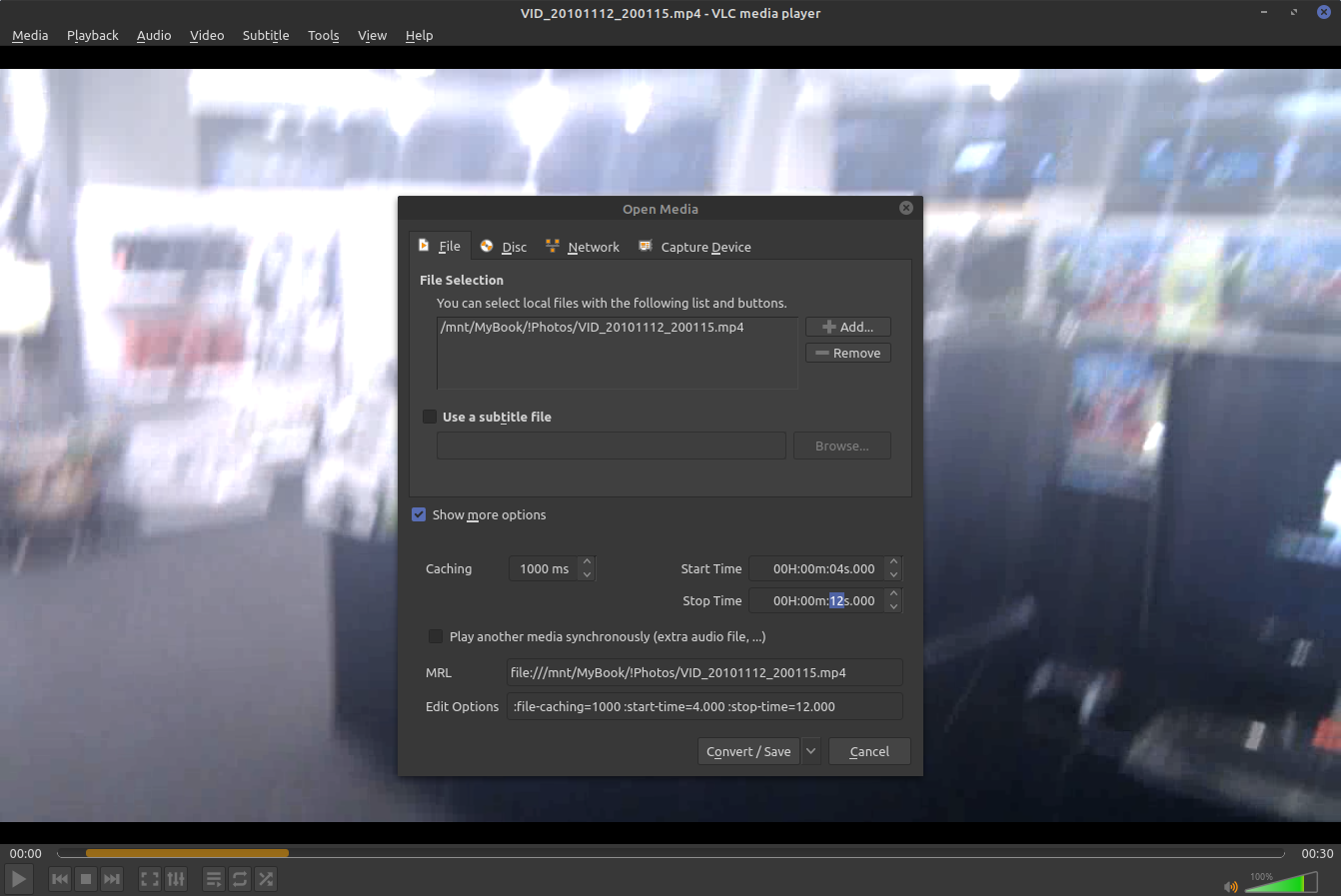Screen dimensions: 1341x896
Task: Click the Stop playback icon
Action: tap(85, 879)
